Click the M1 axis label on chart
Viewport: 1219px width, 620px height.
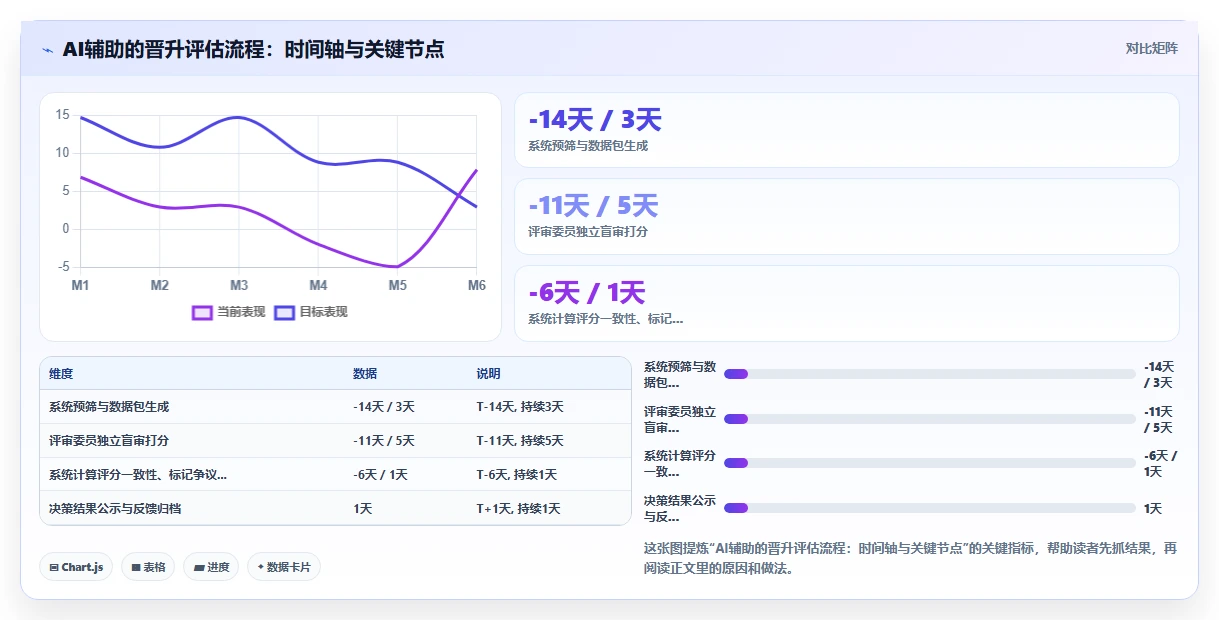pos(80,286)
